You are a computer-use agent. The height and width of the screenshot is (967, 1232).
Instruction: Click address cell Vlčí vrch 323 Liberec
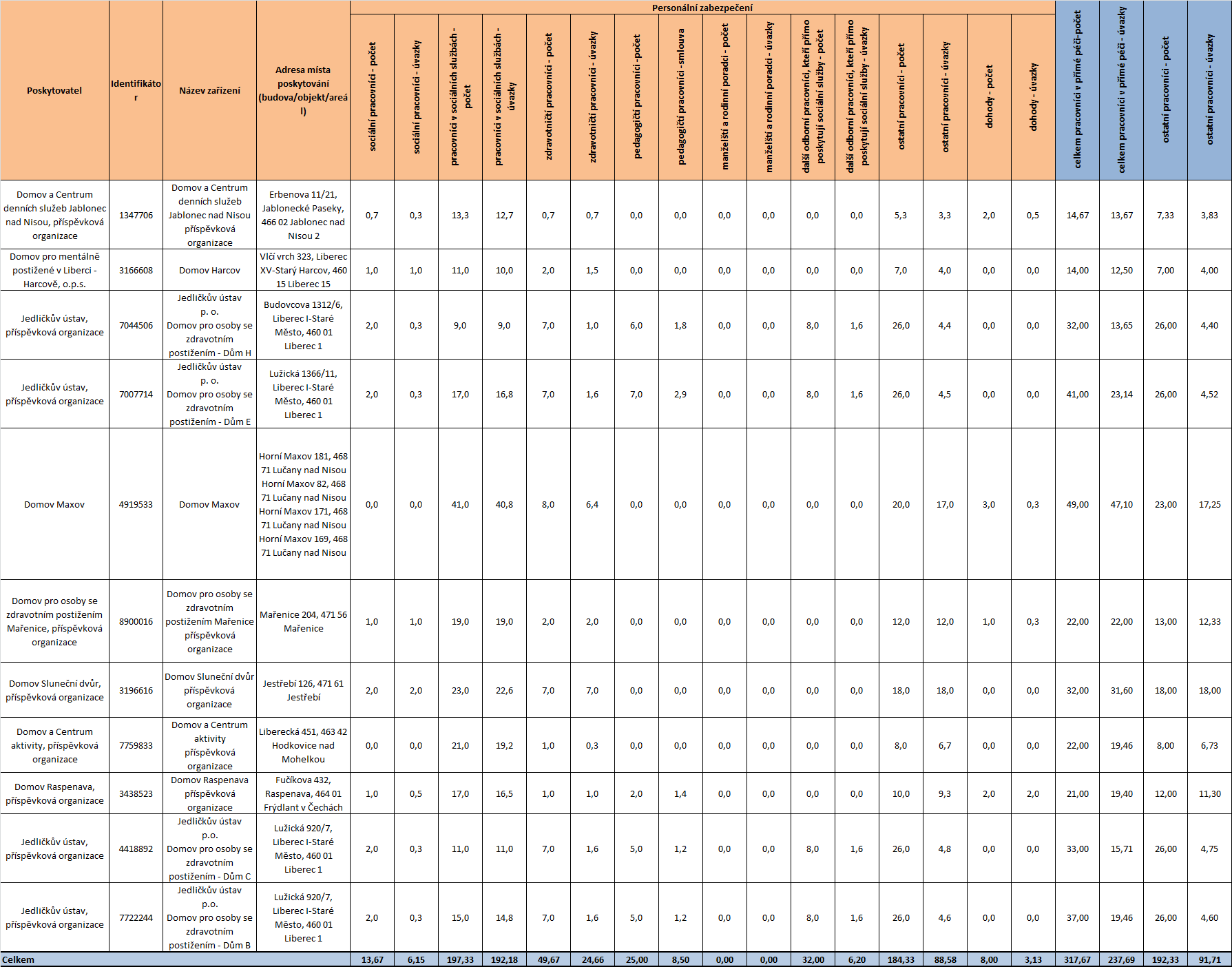coord(303,270)
